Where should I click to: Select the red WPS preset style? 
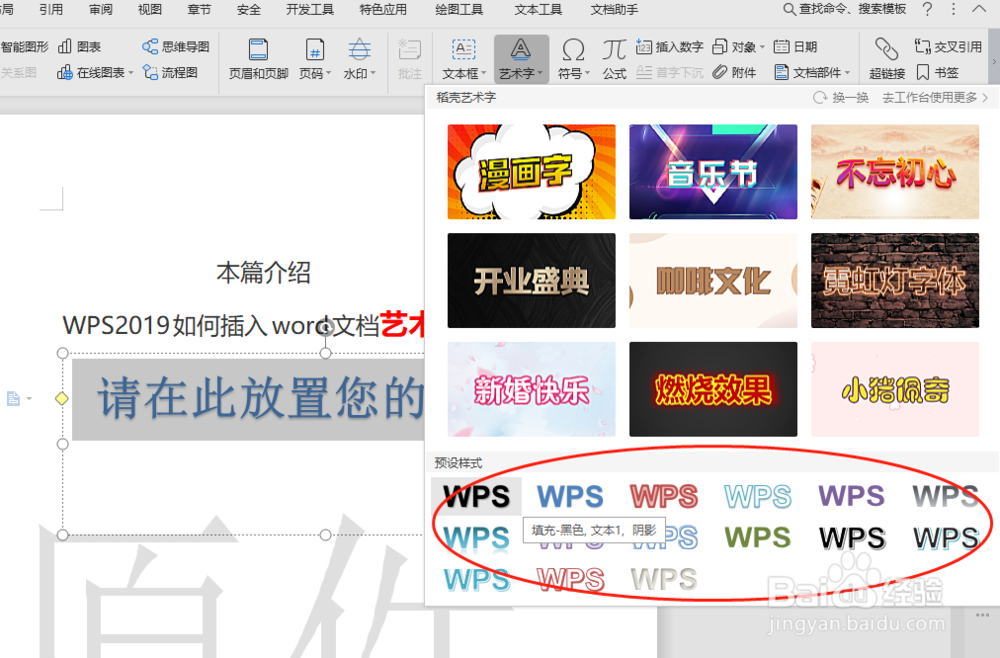pyautogui.click(x=664, y=496)
